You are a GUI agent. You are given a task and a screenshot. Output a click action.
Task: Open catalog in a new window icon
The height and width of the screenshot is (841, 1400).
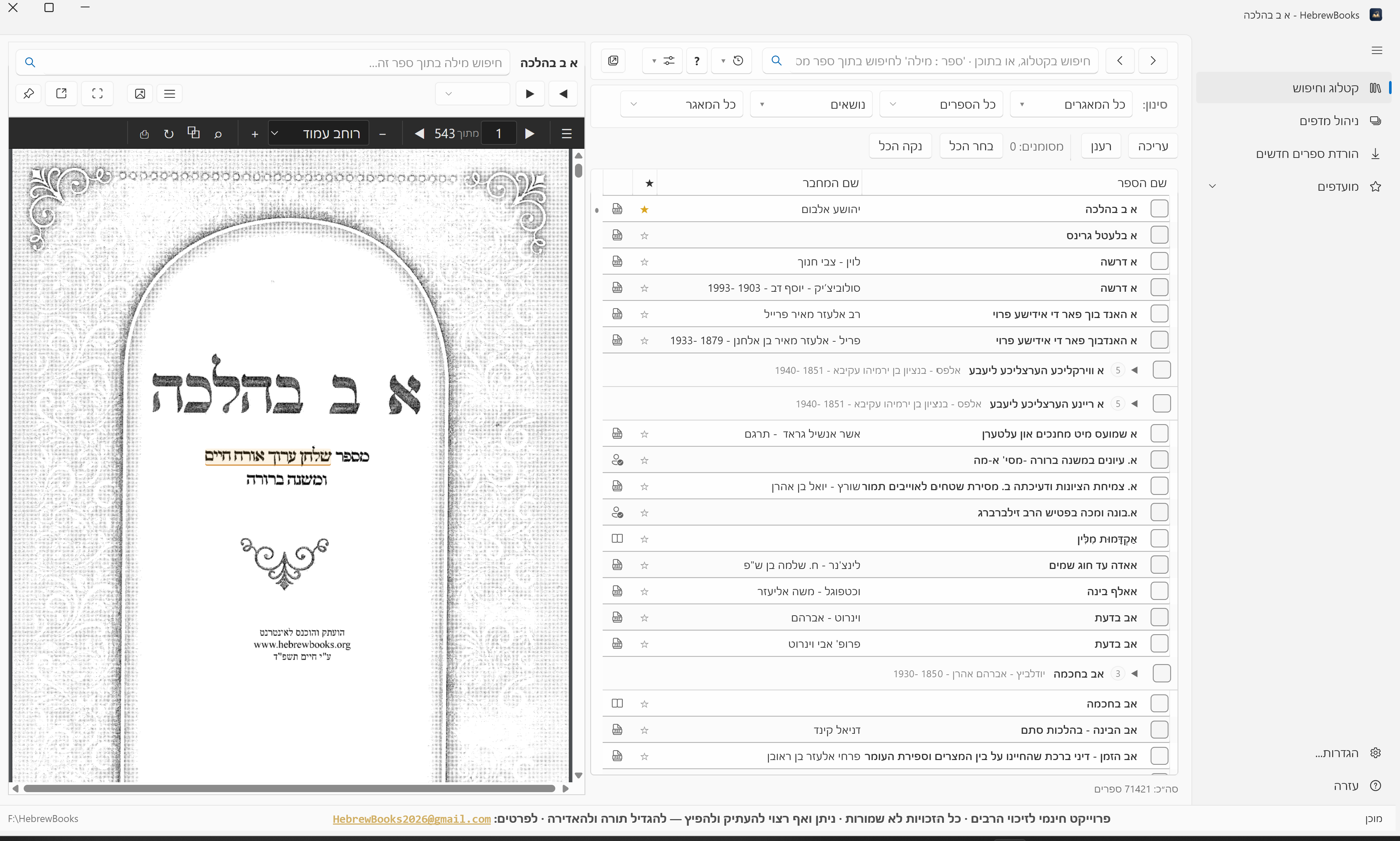pos(613,61)
